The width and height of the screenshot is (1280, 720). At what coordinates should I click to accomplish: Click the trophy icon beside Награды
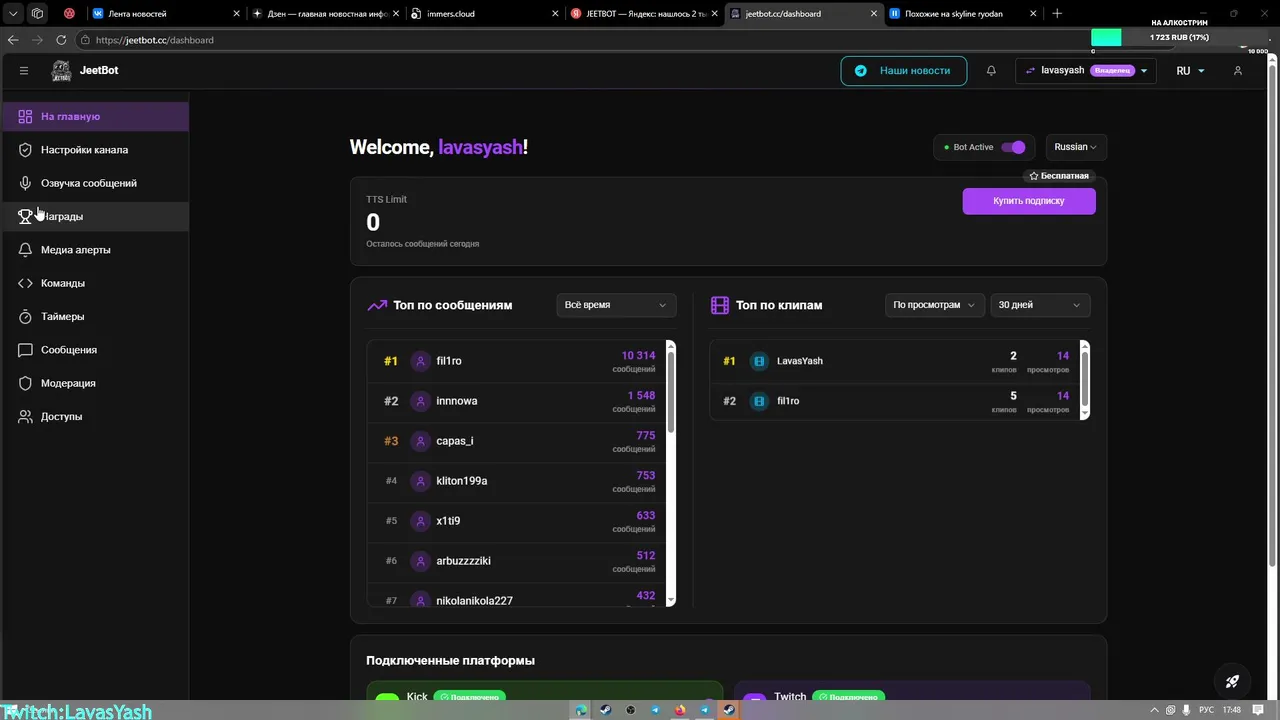click(x=25, y=217)
